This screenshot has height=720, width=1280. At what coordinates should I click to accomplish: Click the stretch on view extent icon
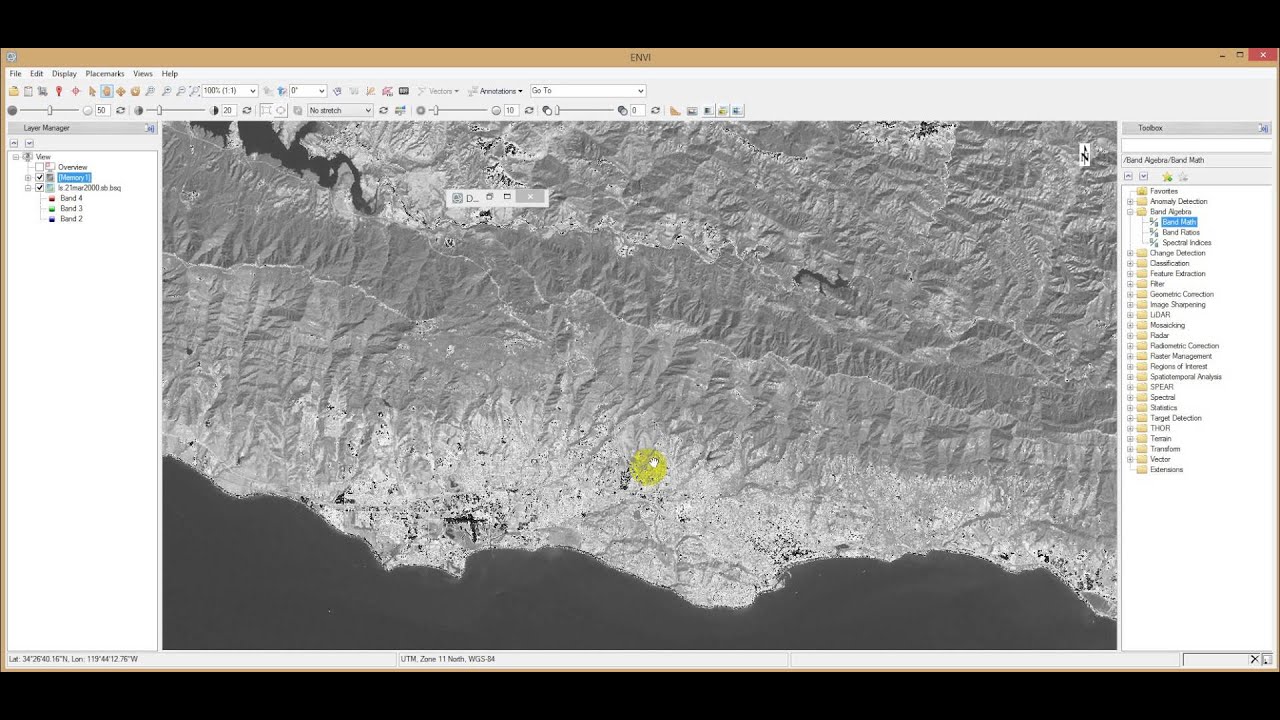point(266,110)
